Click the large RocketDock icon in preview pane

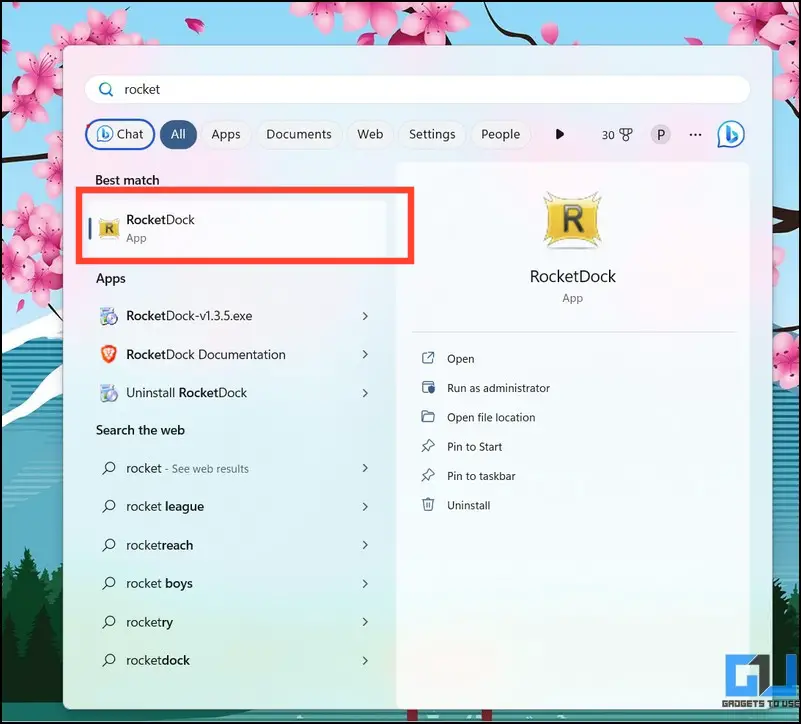coord(572,220)
